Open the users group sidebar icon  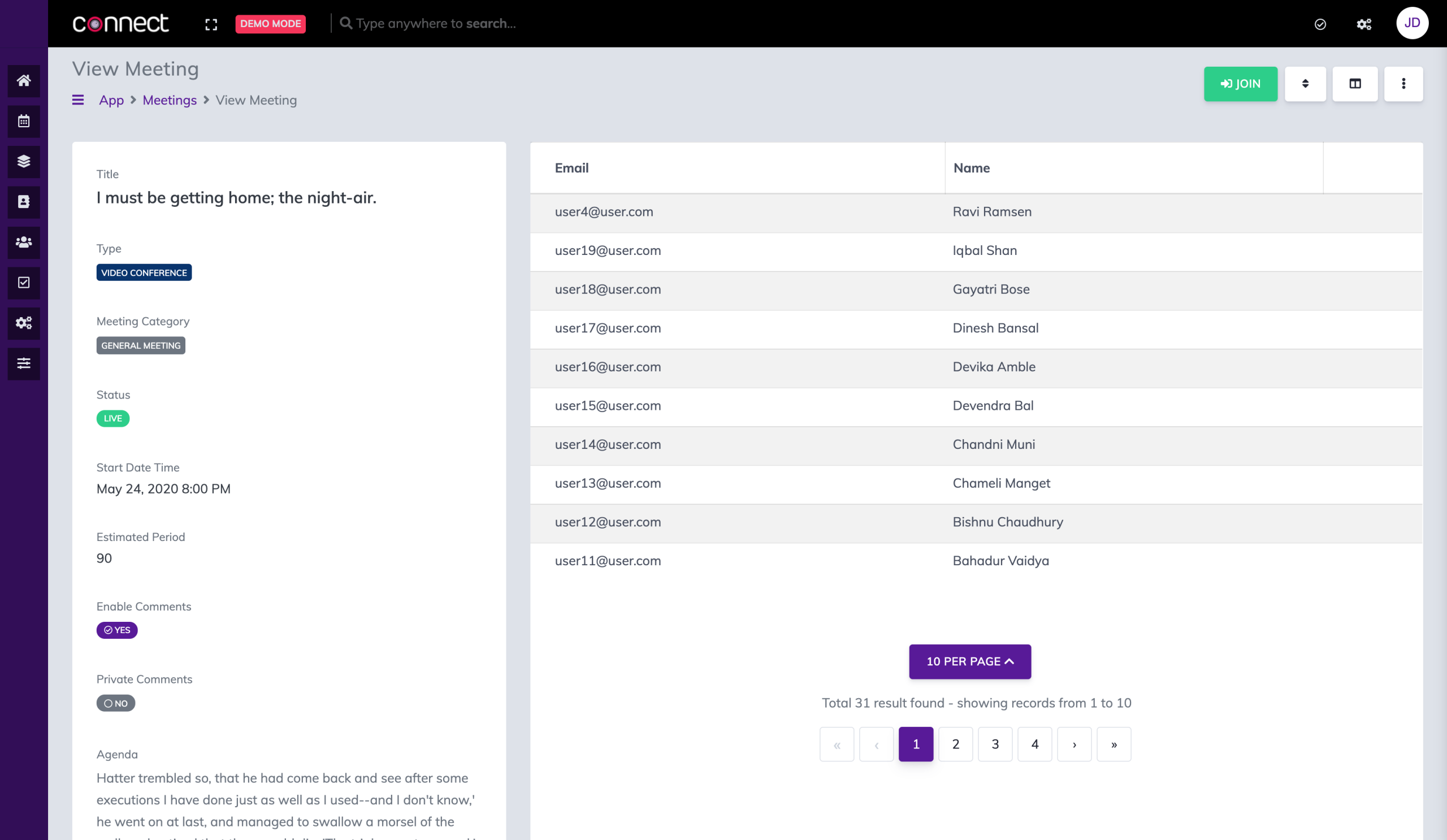(24, 243)
